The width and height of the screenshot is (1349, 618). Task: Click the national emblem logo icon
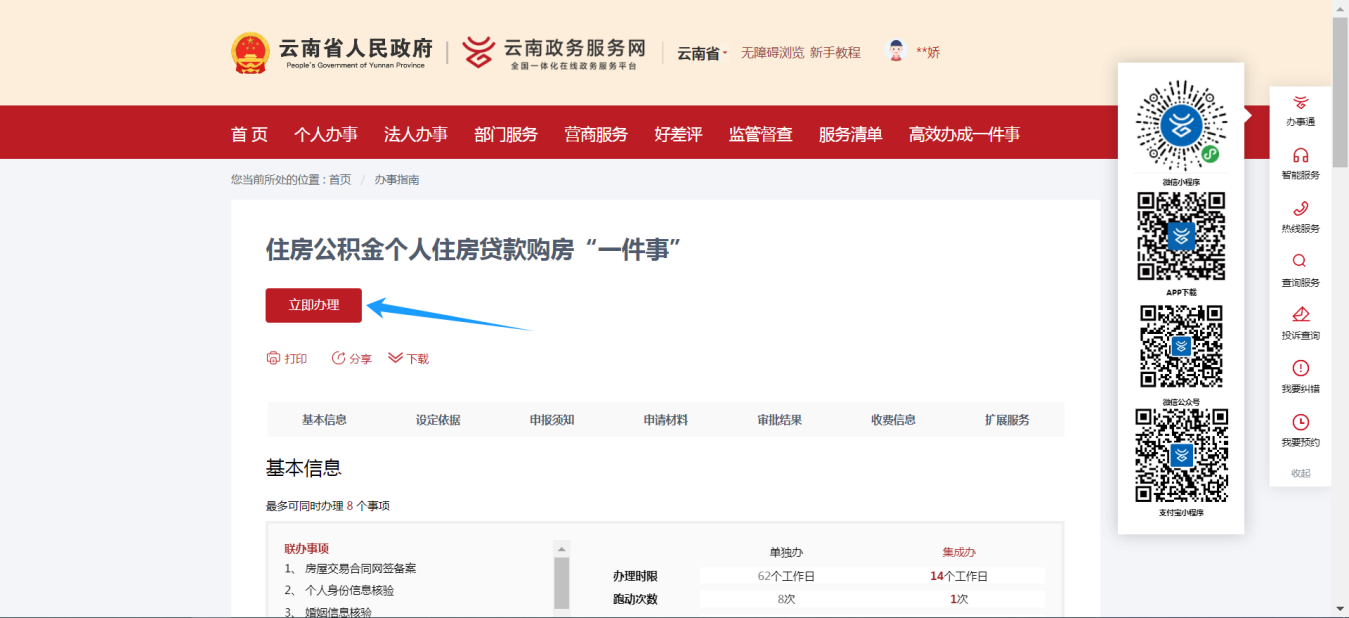tap(250, 52)
